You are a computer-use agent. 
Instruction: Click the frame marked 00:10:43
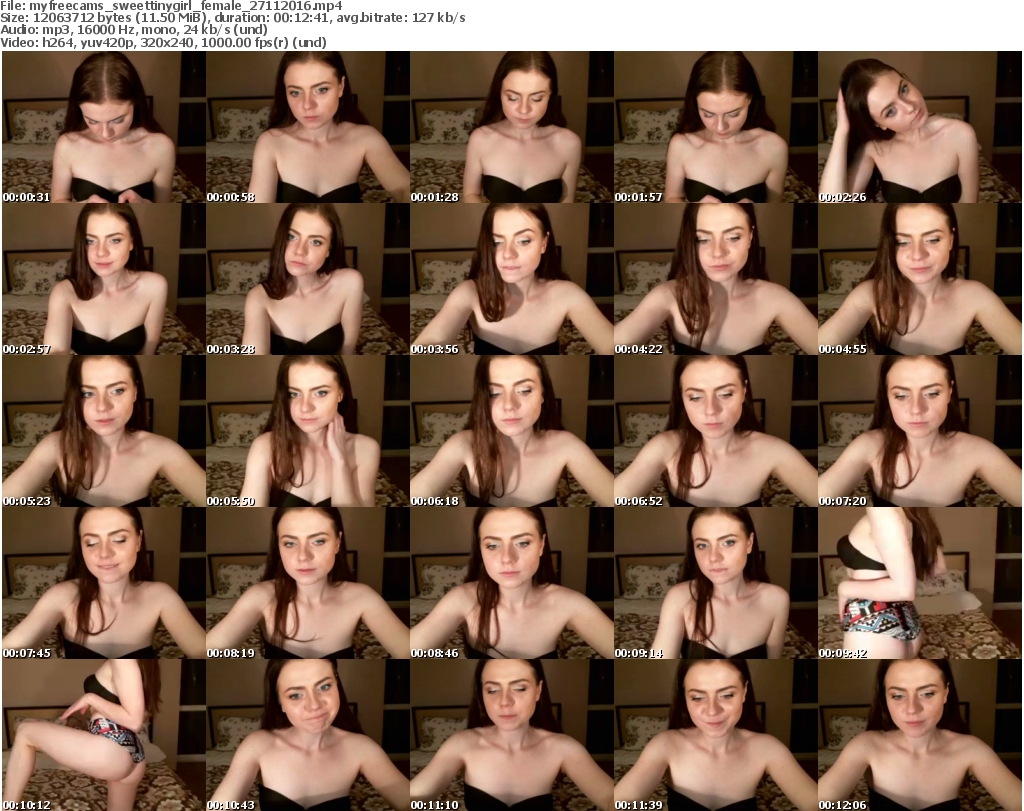[x=307, y=735]
